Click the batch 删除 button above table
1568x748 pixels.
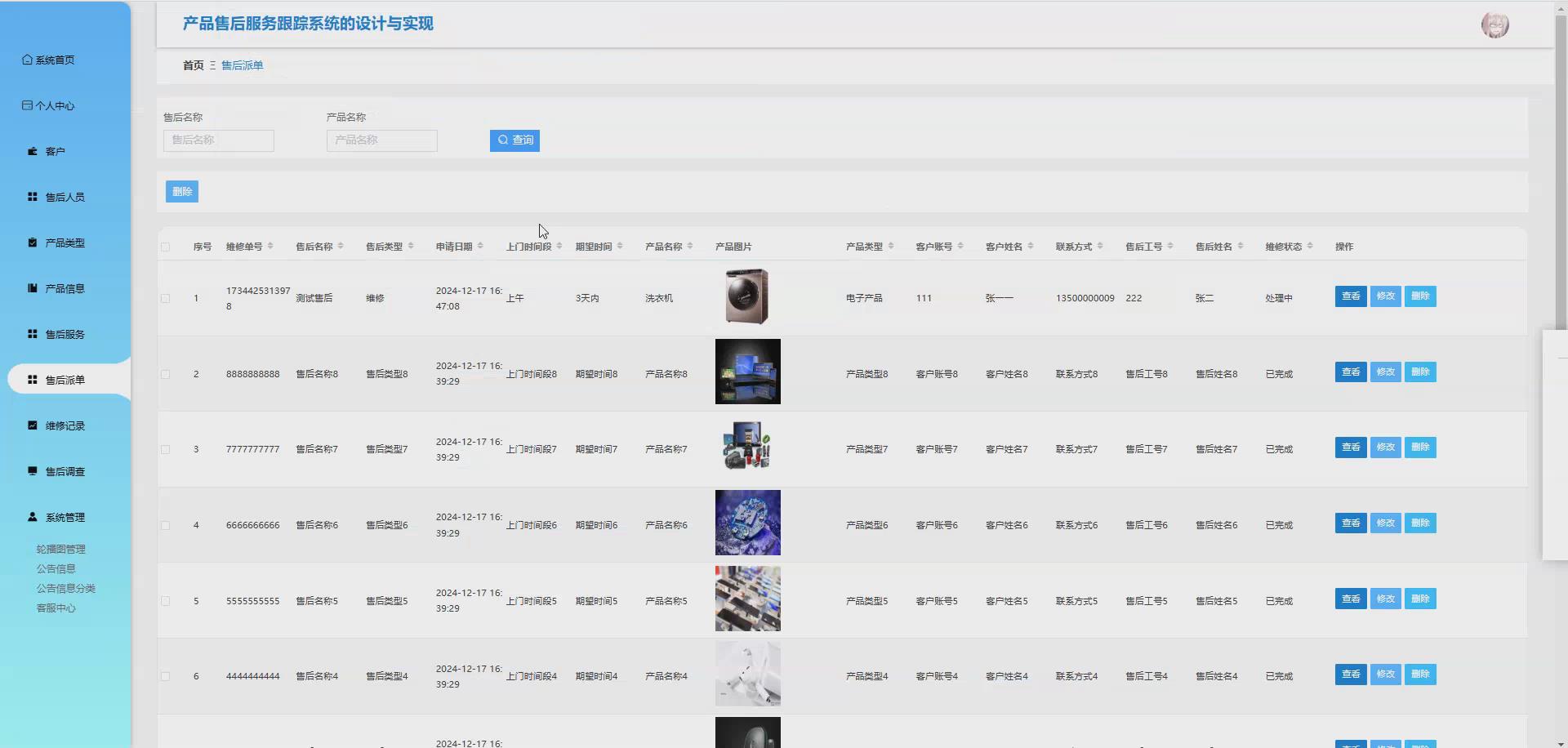182,192
